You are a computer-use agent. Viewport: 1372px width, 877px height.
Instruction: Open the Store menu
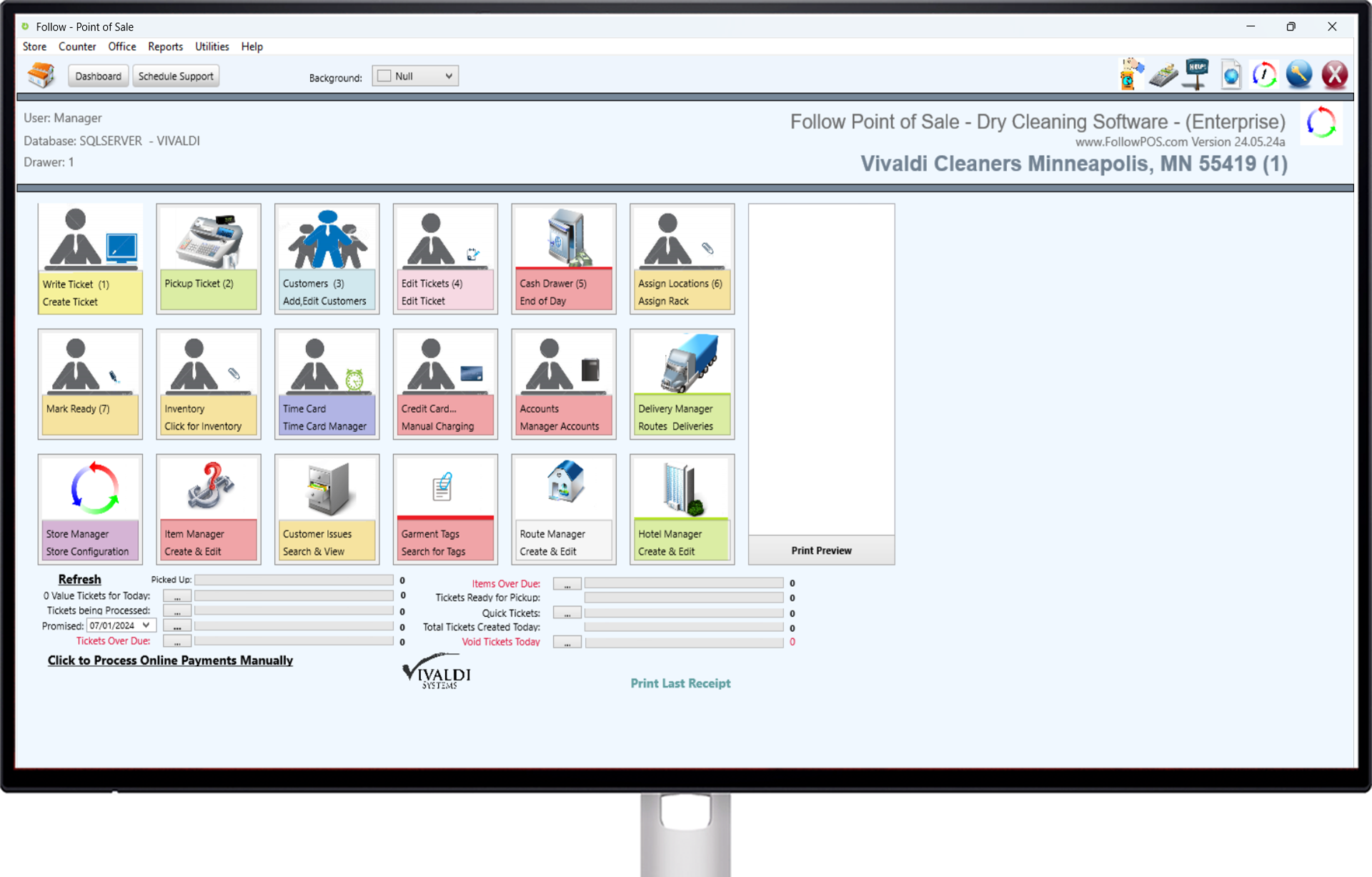click(x=34, y=46)
